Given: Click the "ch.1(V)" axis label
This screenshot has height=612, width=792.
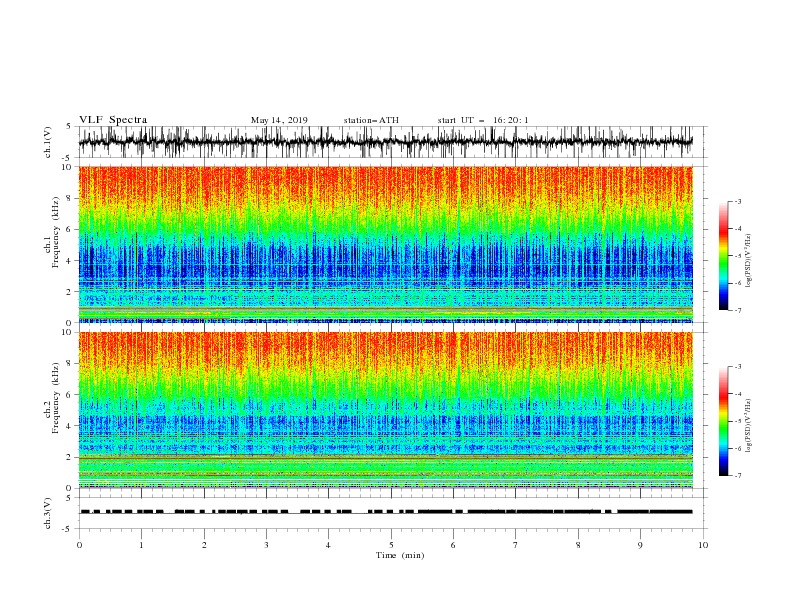Looking at the screenshot, I should tap(48, 143).
